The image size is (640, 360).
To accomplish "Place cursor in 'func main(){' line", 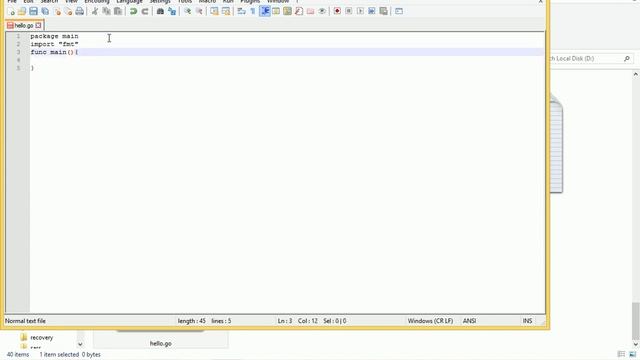I will click(x=54, y=52).
